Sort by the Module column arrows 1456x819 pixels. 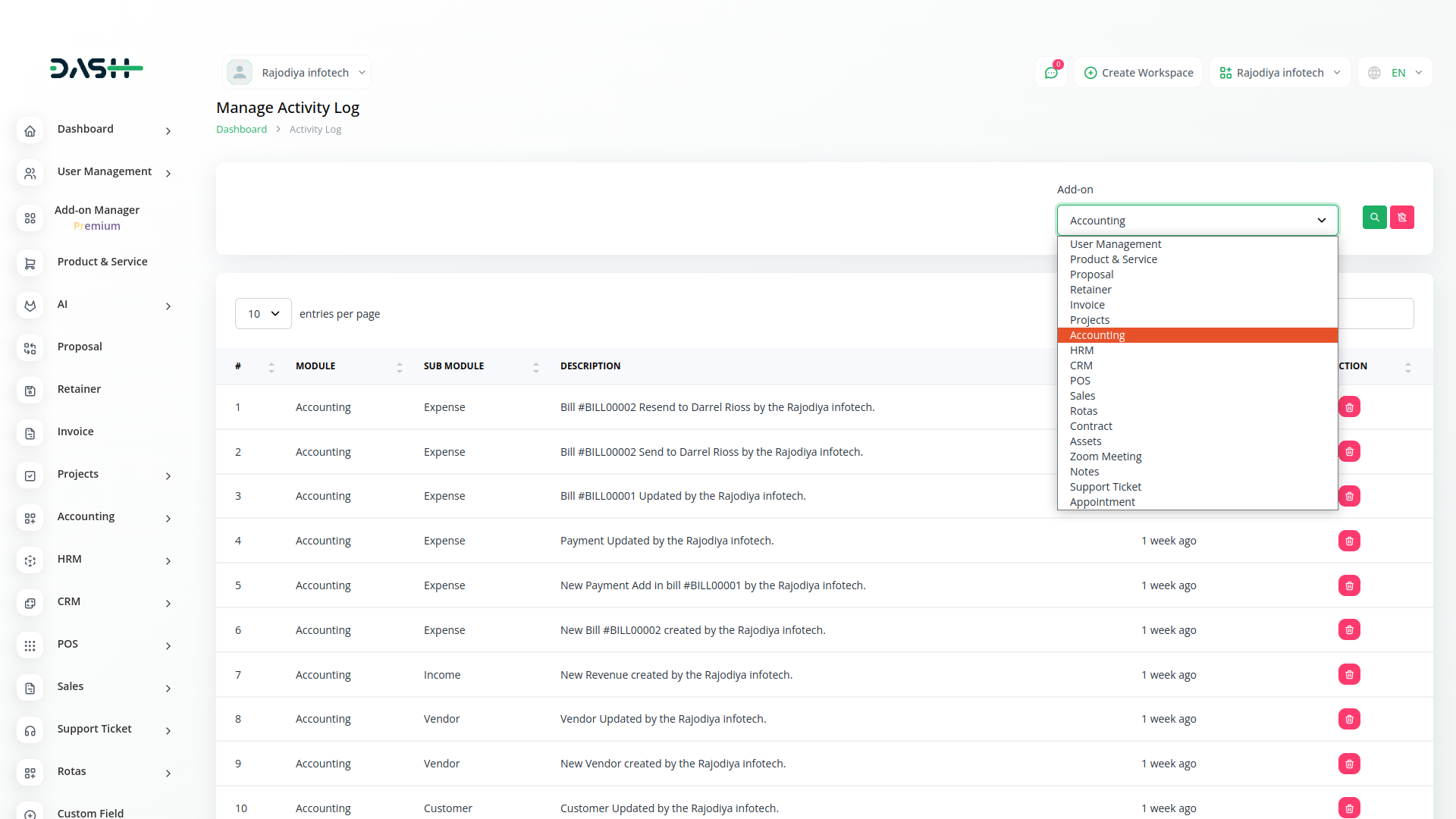pos(399,367)
